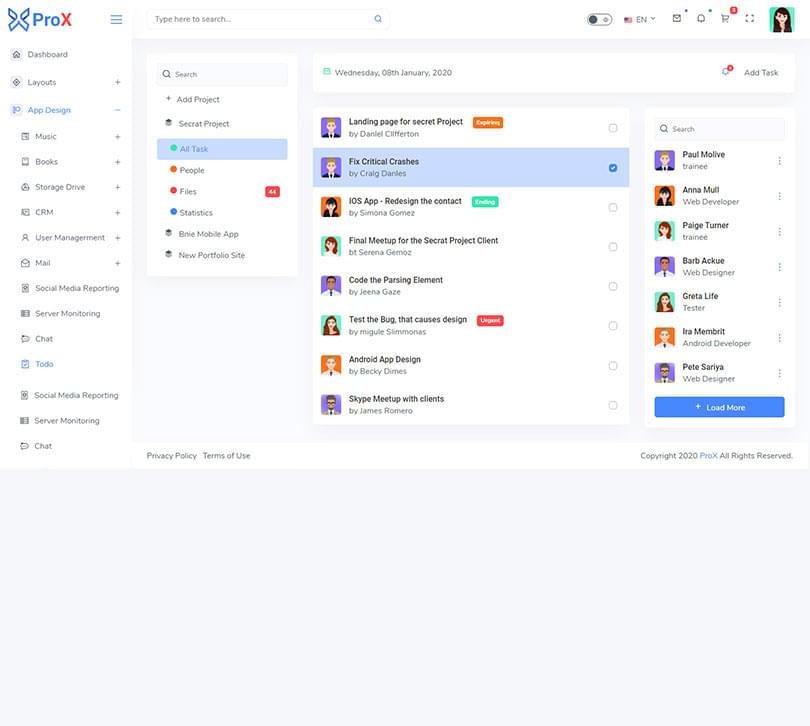810x726 pixels.
Task: Open Dashboard from the sidebar
Action: point(47,54)
